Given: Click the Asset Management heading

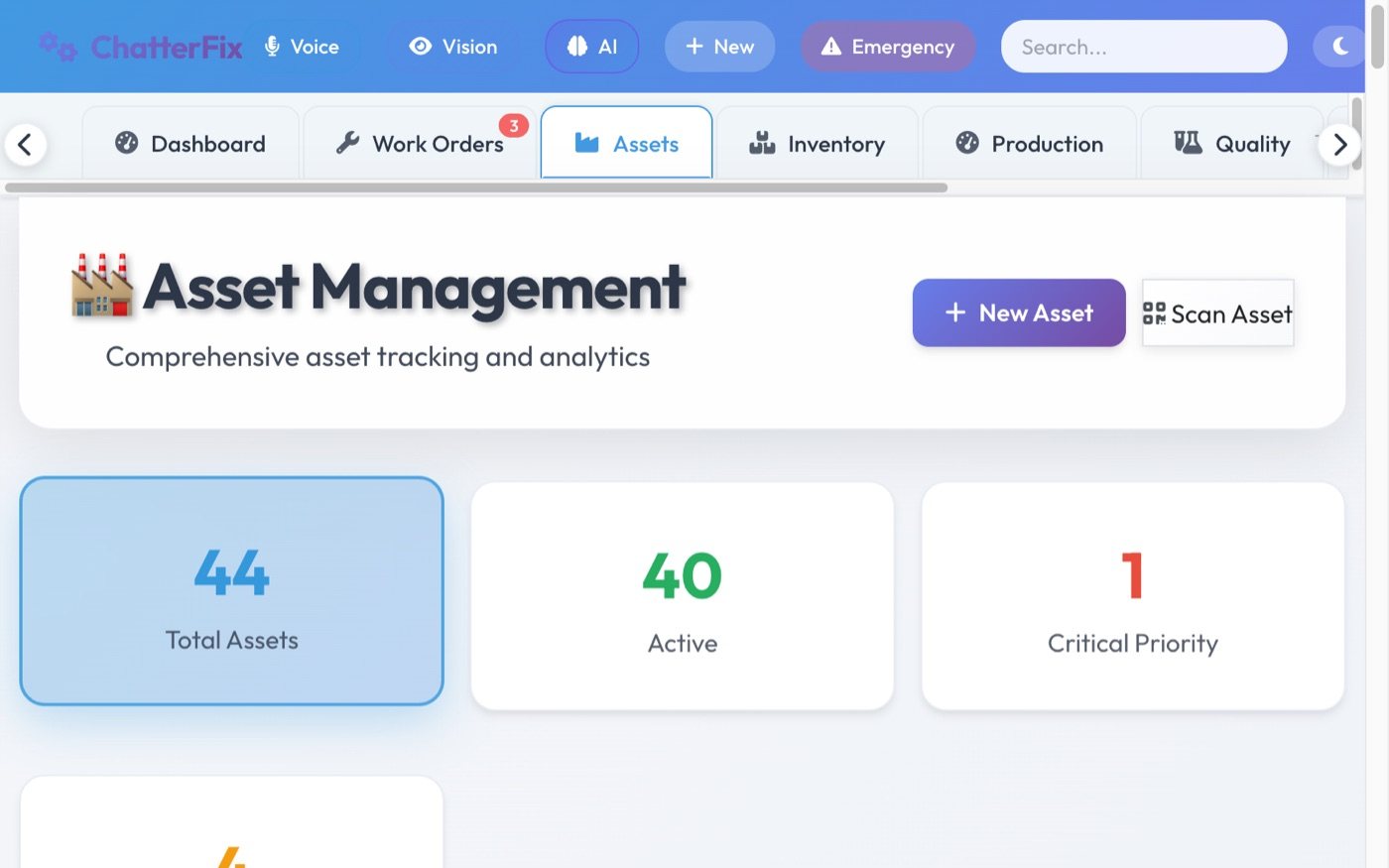Looking at the screenshot, I should pyautogui.click(x=415, y=288).
